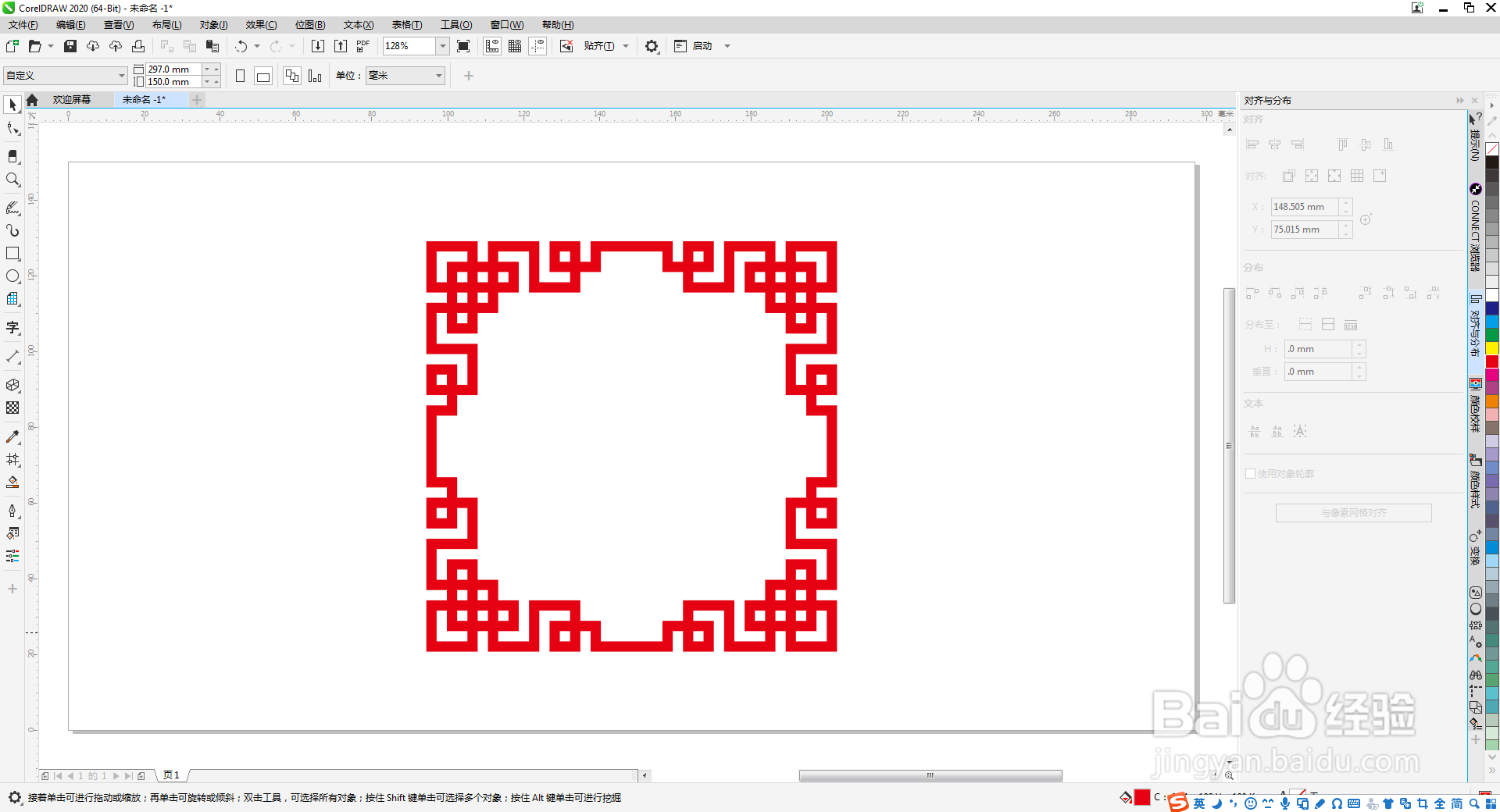The width and height of the screenshot is (1500, 812).
Task: Click 与像素网格对齐 button
Action: click(x=1353, y=513)
